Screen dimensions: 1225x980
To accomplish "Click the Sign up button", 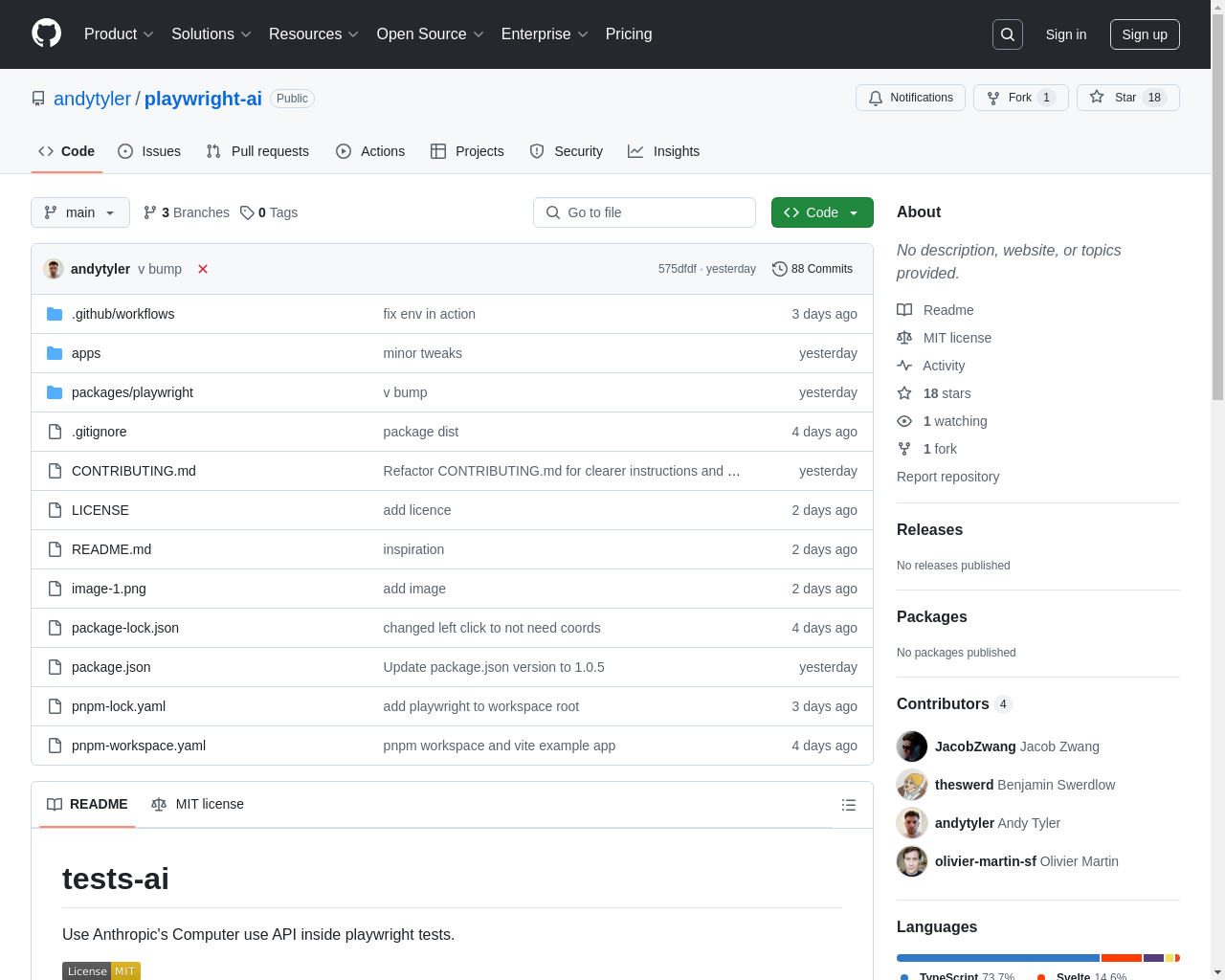I will [x=1145, y=34].
